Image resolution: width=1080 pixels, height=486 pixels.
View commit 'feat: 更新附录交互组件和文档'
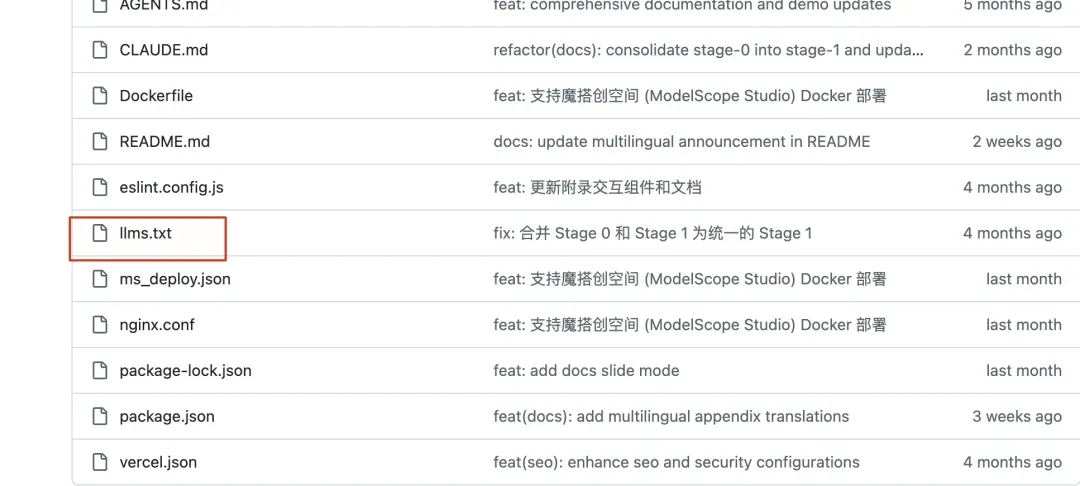coord(597,187)
